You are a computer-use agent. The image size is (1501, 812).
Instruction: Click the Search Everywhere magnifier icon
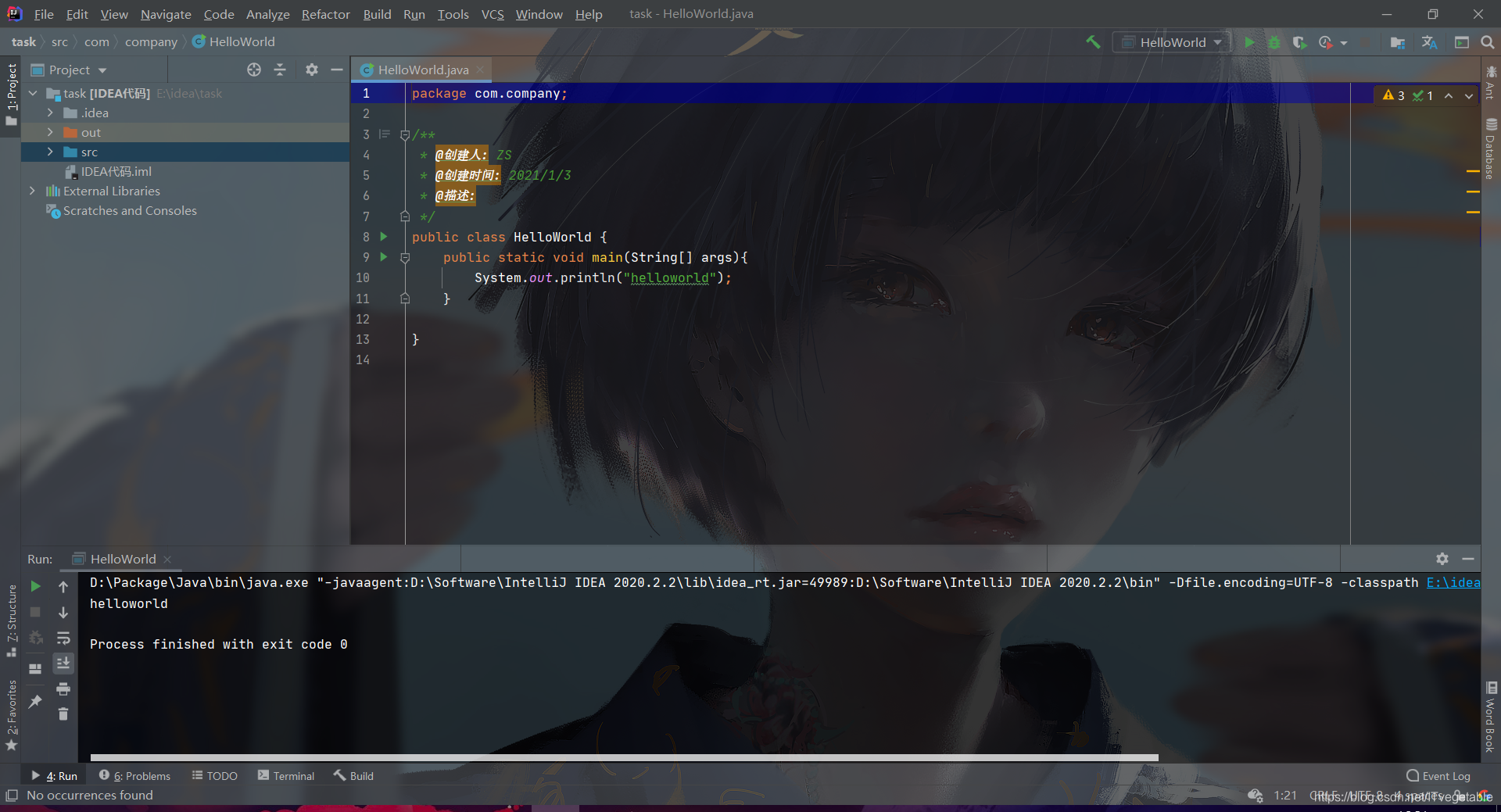pos(1488,42)
